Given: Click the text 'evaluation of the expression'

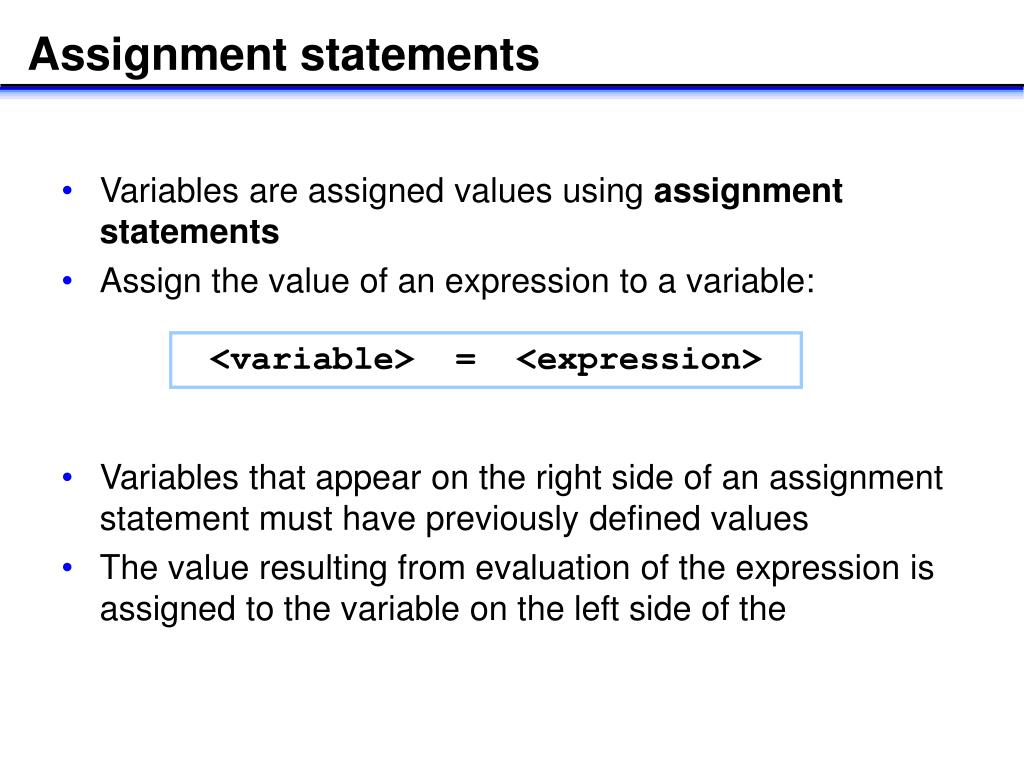Looking at the screenshot, I should click(x=686, y=569).
